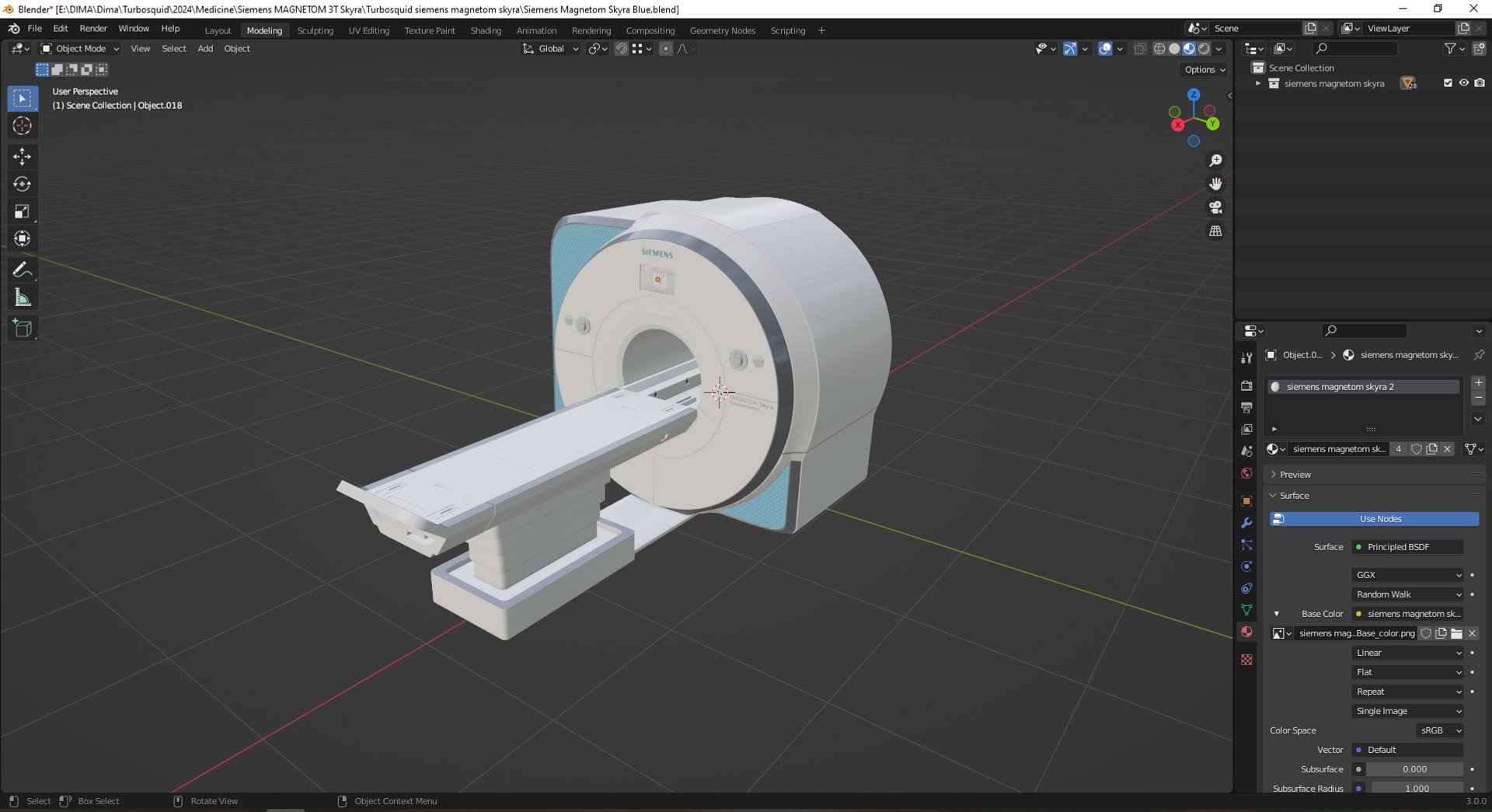
Task: Click the Subsurface value slider
Action: (x=1414, y=770)
